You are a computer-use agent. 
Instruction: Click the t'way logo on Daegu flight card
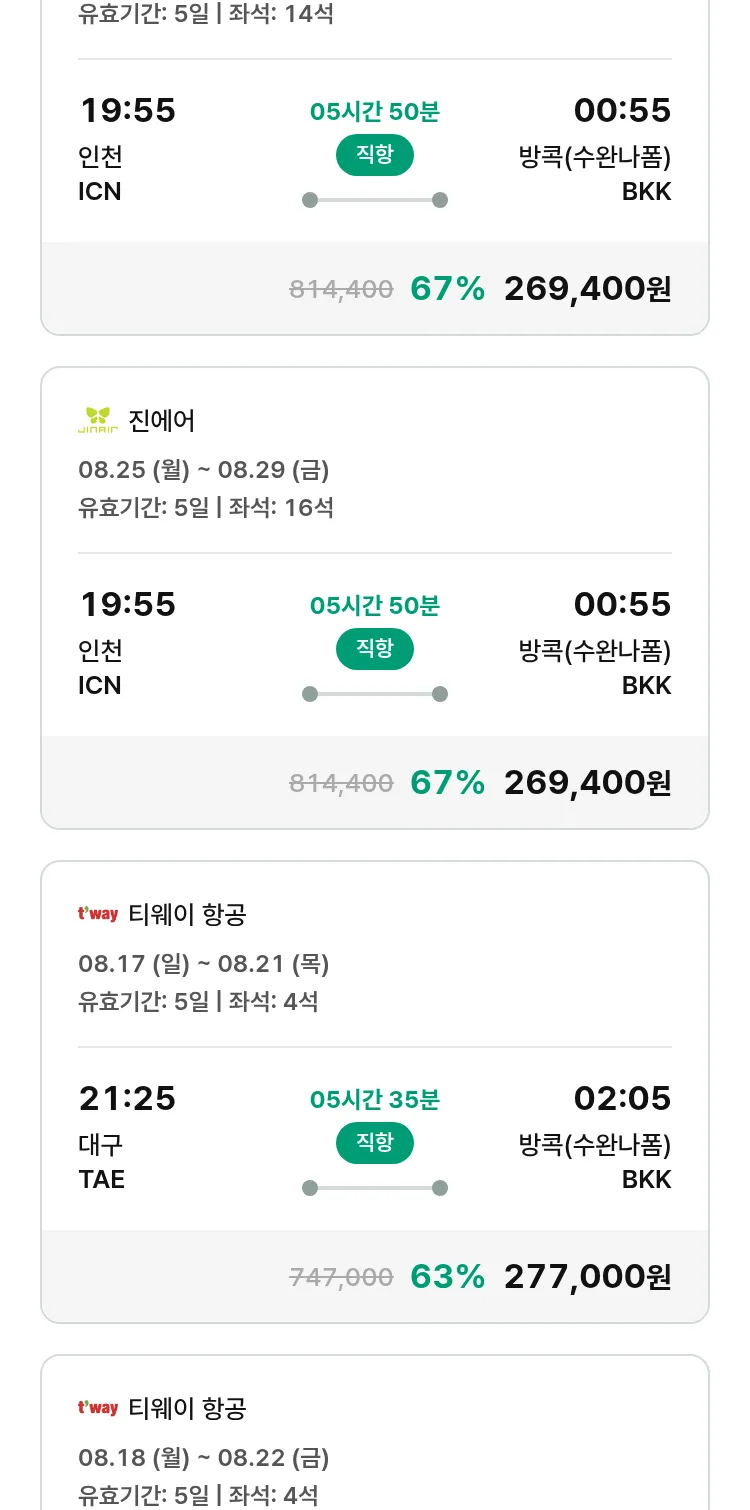(98, 914)
